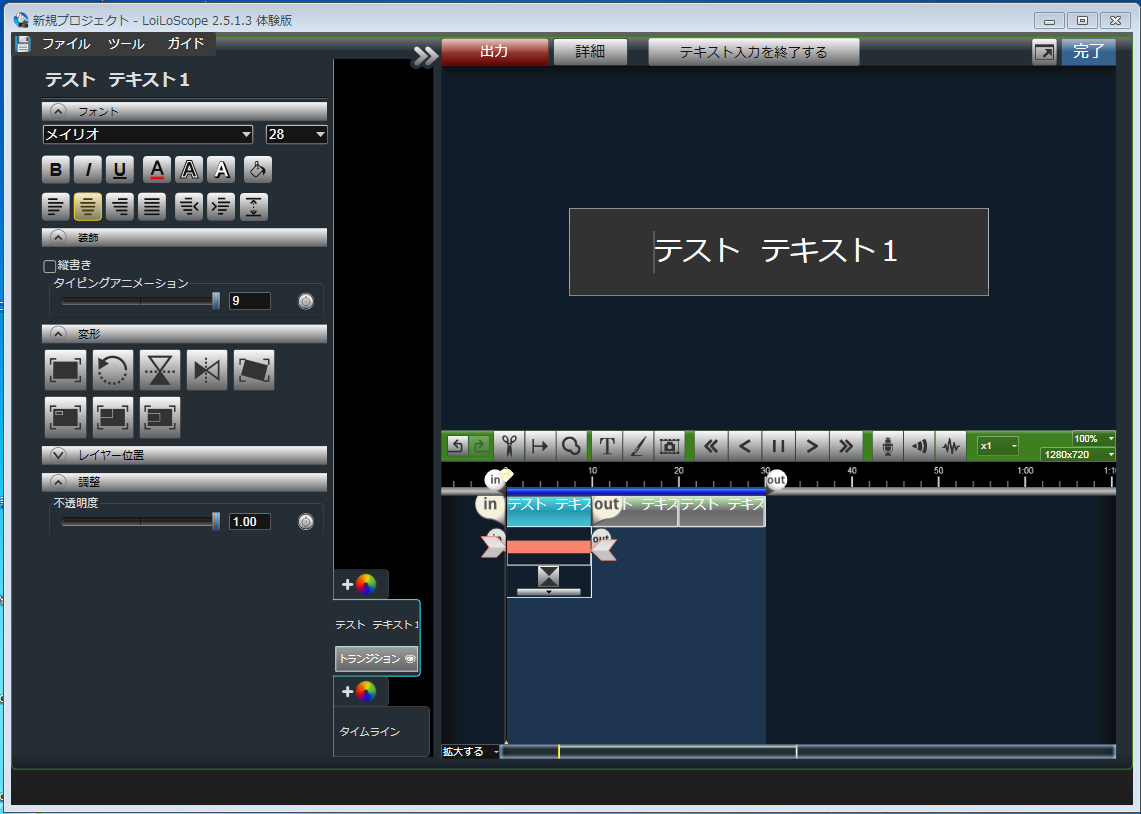Toggle italic text formatting
Image resolution: width=1141 pixels, height=814 pixels.
tap(88, 169)
